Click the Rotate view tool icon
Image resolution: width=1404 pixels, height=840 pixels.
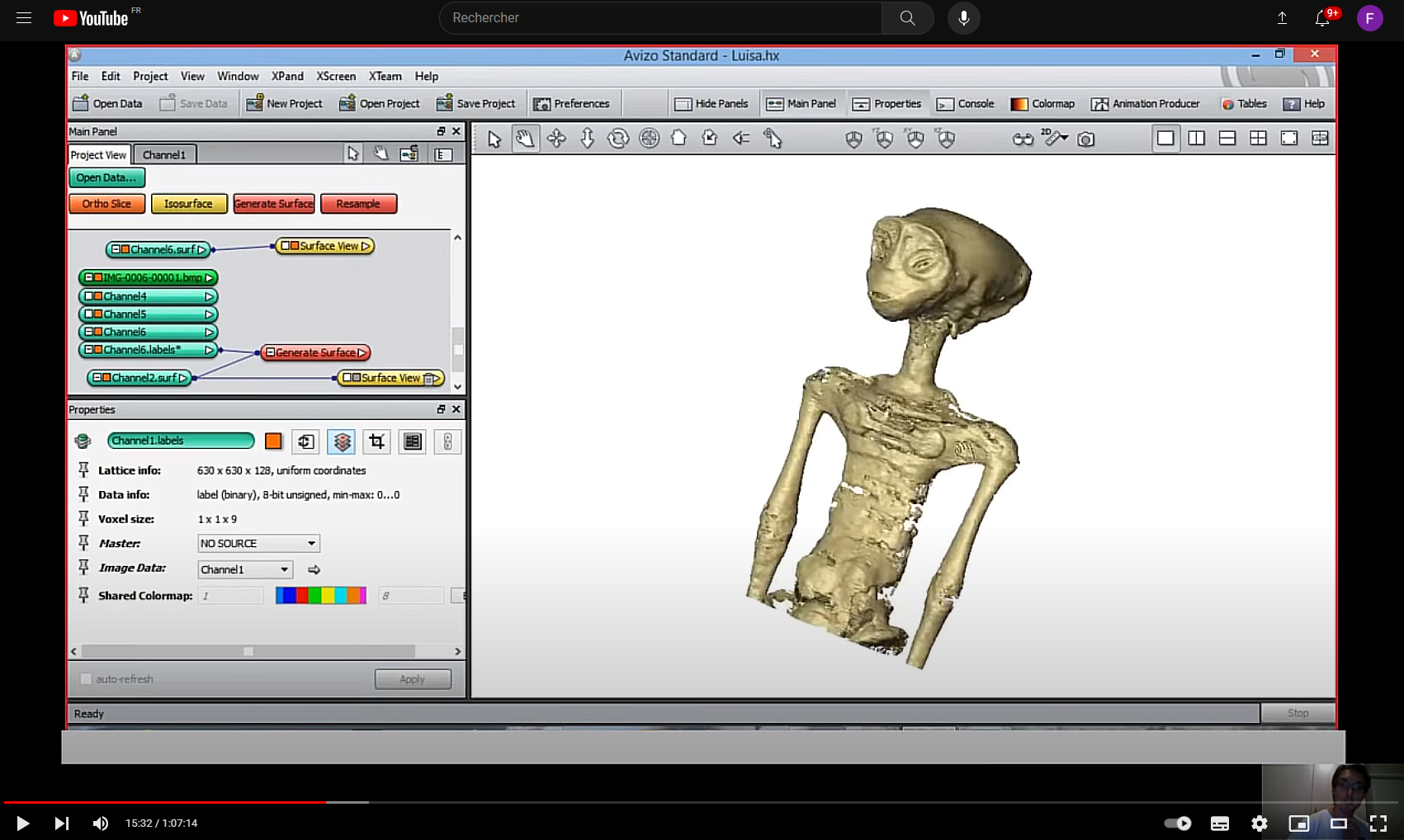coord(618,139)
